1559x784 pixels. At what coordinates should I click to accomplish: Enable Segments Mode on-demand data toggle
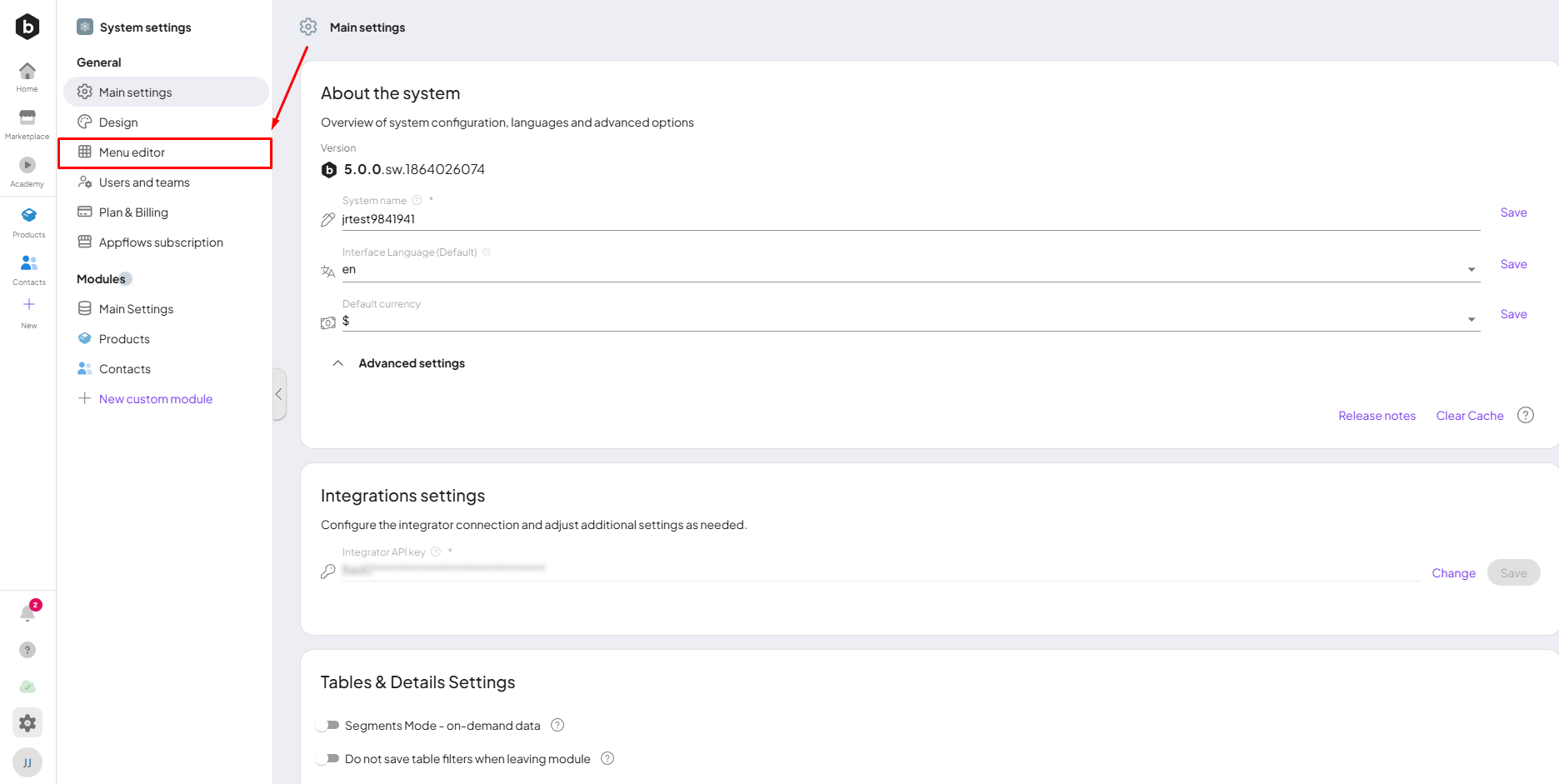tap(328, 726)
